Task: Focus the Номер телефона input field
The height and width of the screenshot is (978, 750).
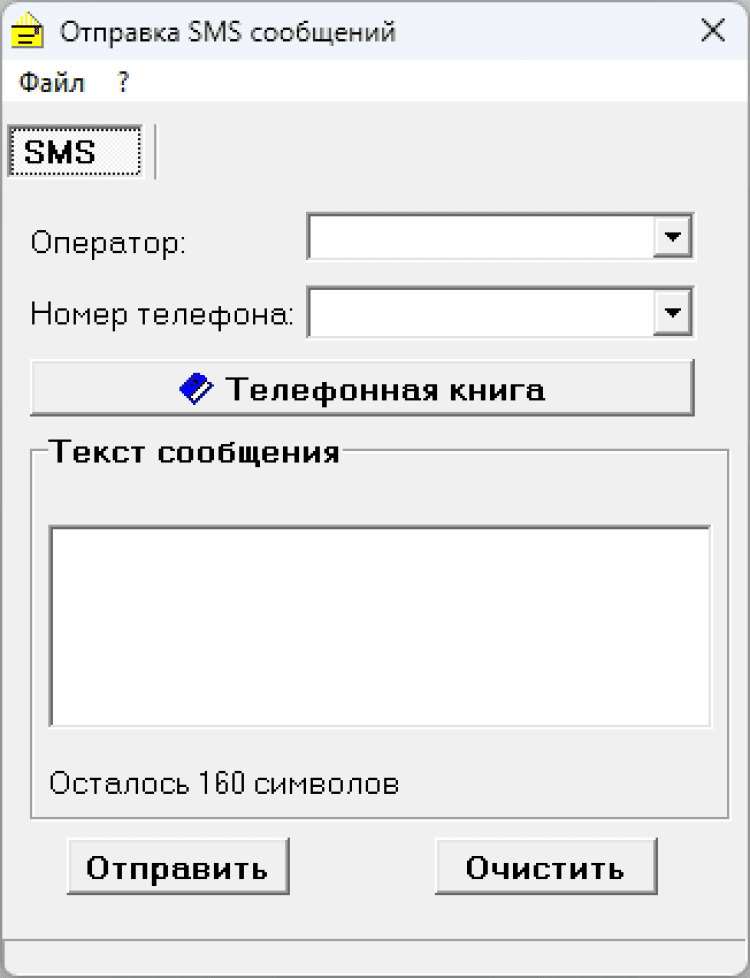Action: pyautogui.click(x=480, y=314)
